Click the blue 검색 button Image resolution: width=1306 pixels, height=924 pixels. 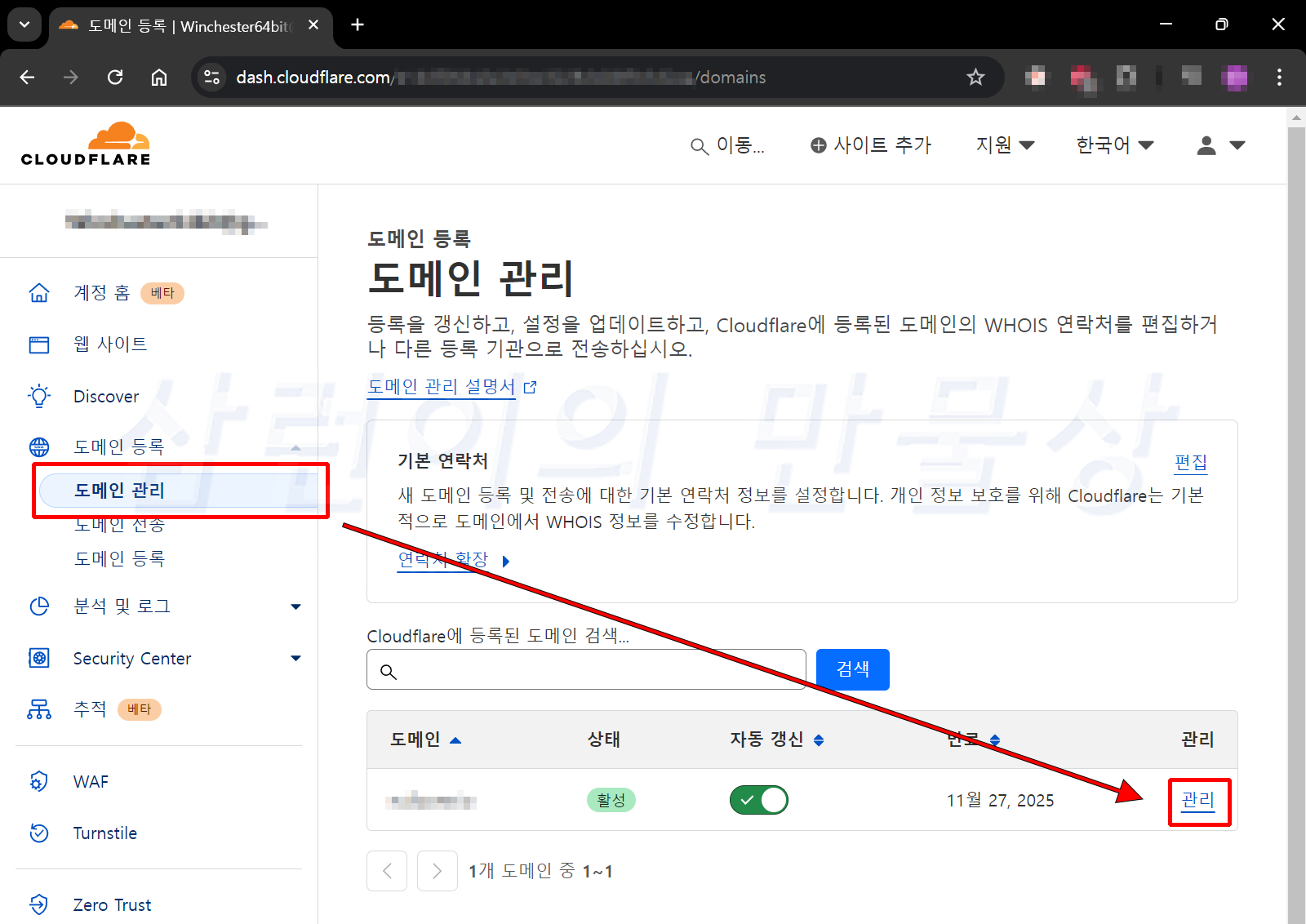pyautogui.click(x=853, y=669)
